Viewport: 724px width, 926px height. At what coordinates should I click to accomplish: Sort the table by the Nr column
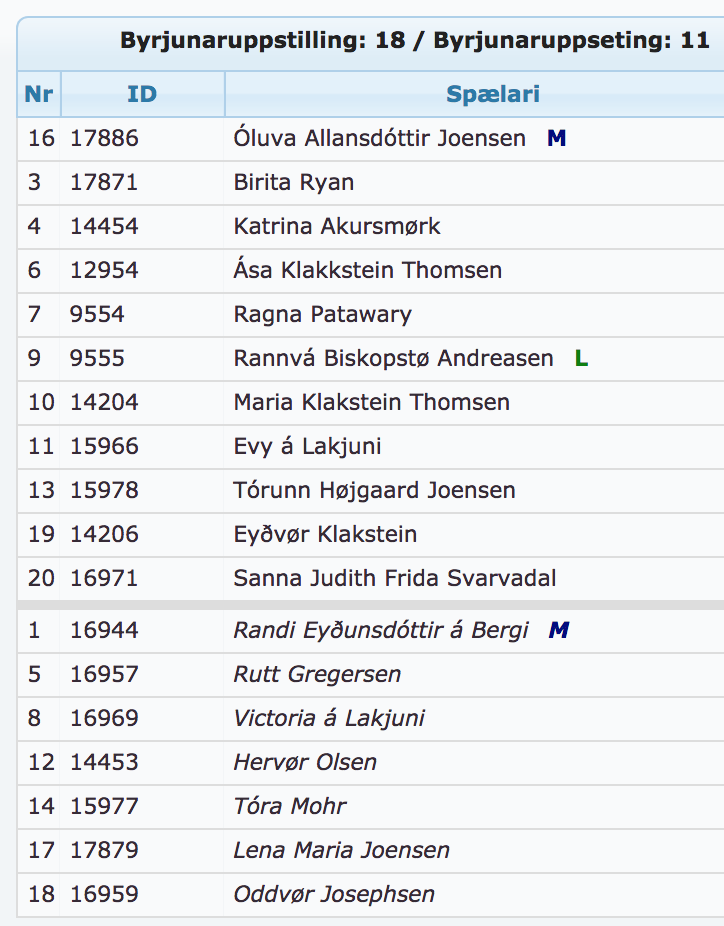point(39,94)
